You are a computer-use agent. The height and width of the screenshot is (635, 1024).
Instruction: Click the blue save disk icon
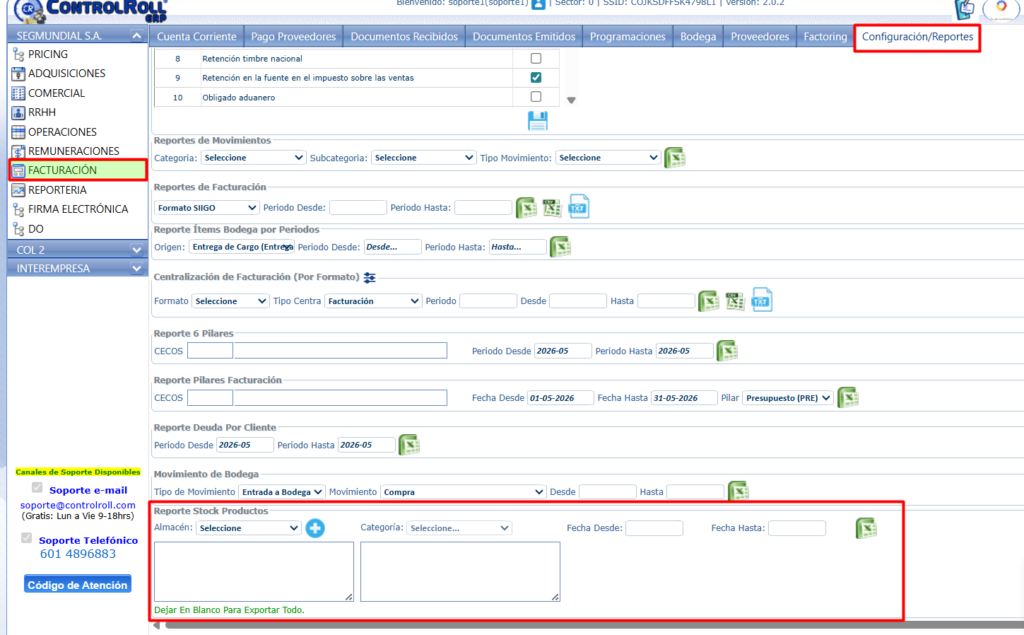(537, 121)
